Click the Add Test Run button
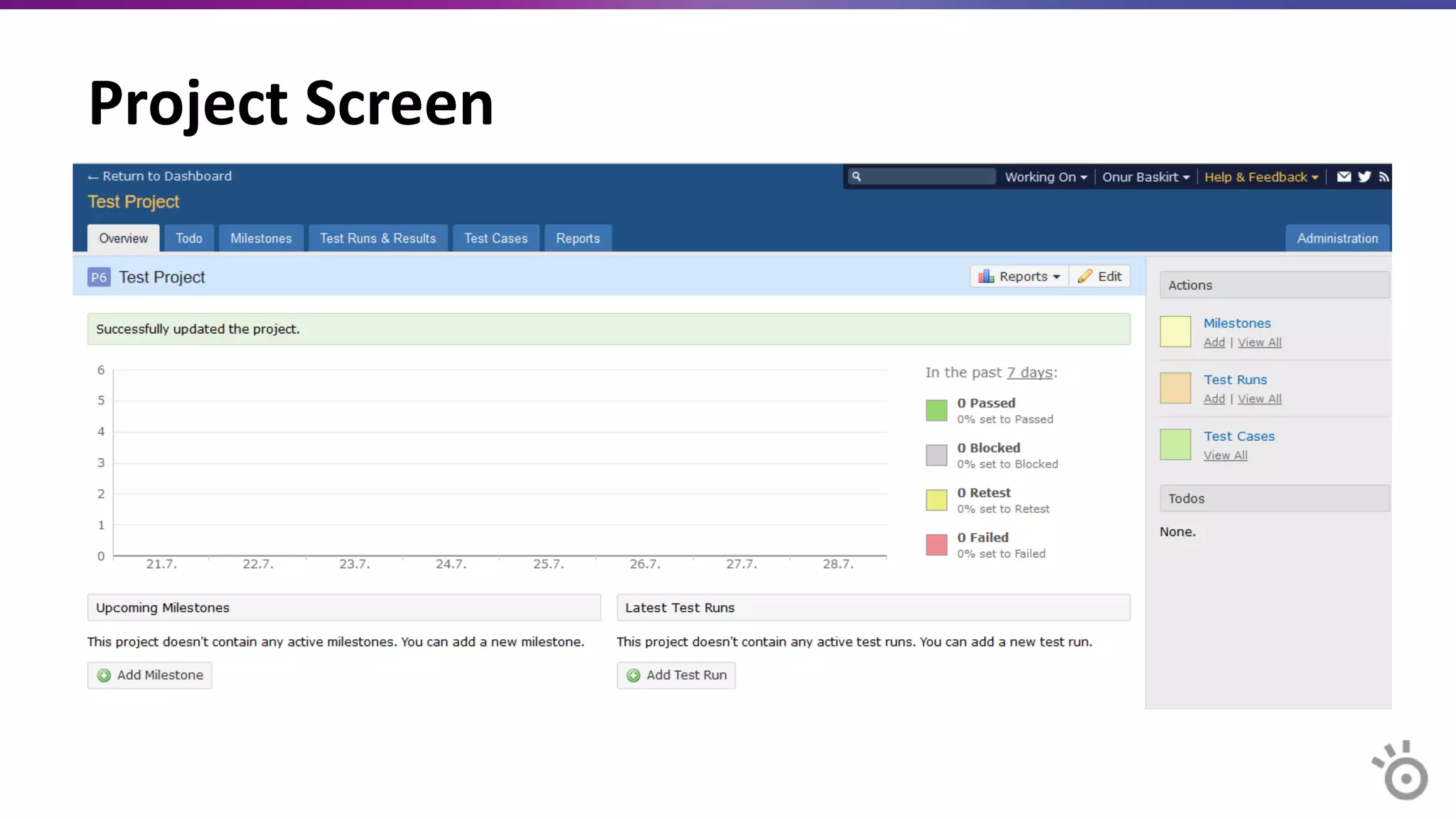The image size is (1456, 819). point(676,675)
